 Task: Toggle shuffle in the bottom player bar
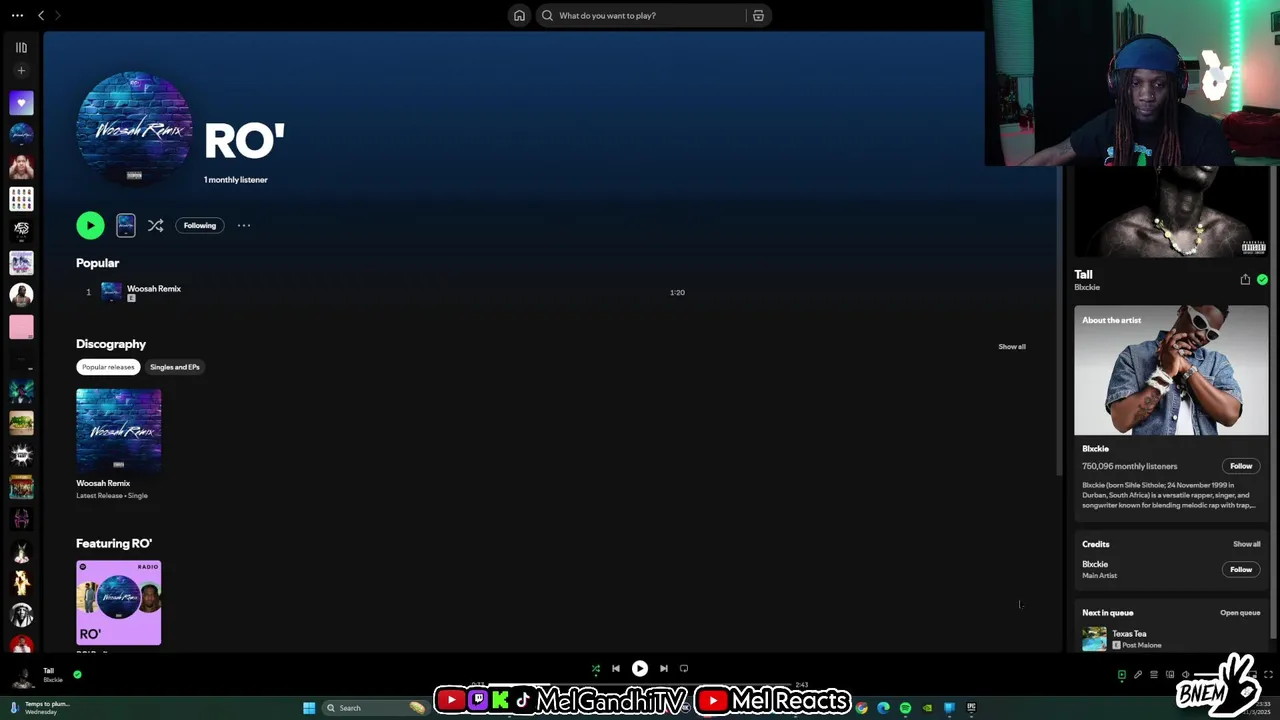click(x=596, y=669)
